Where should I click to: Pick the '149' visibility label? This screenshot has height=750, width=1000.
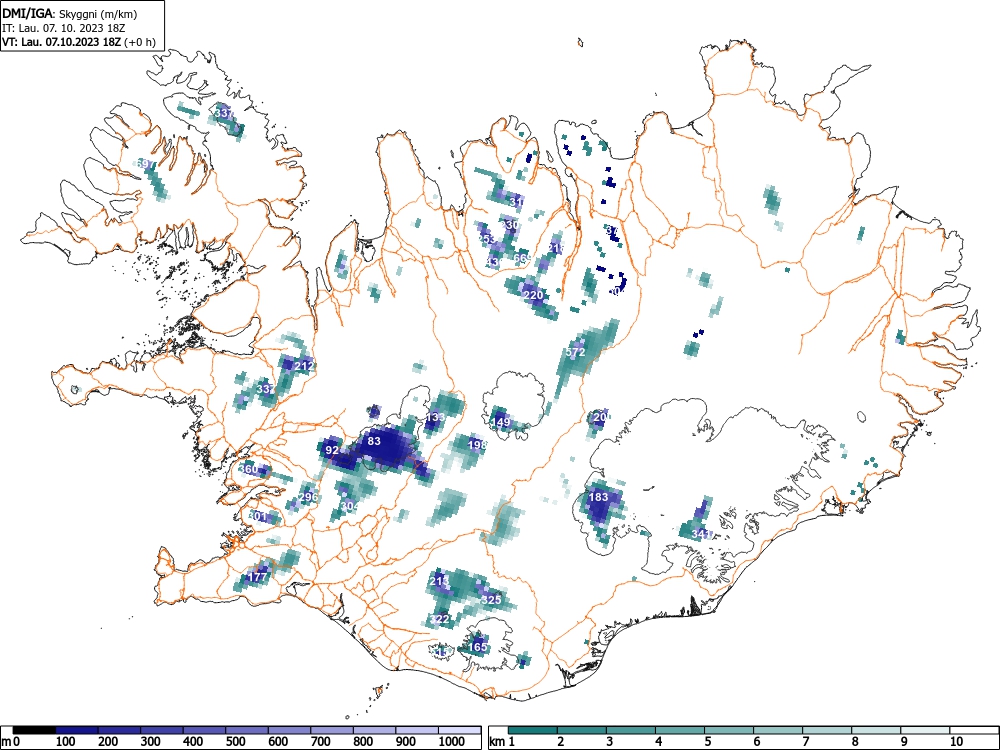501,422
